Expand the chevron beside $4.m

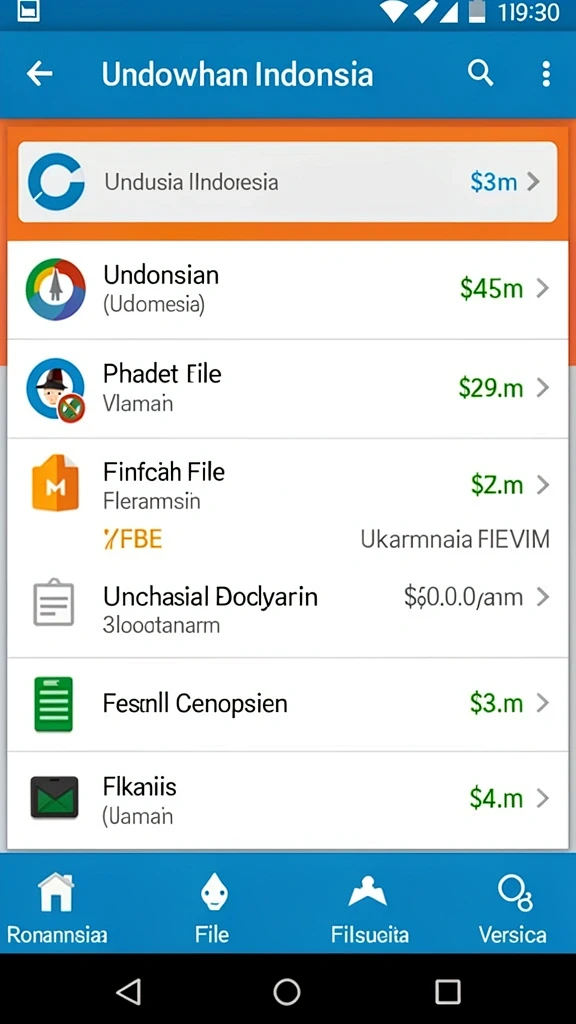coord(542,797)
